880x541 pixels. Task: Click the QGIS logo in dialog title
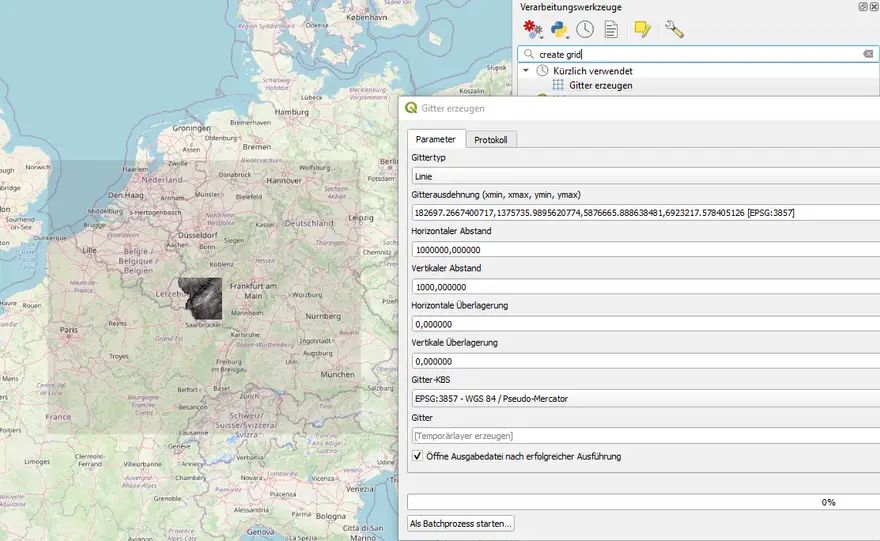[411, 108]
